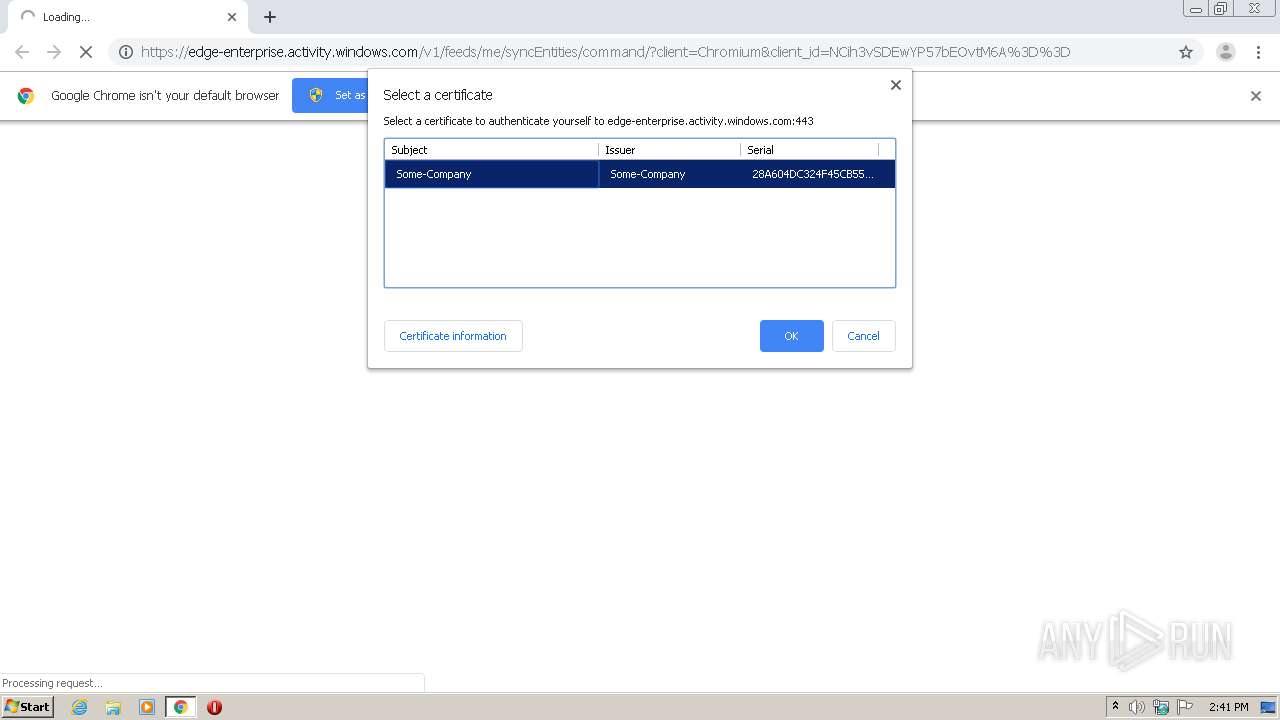Sort certificates by Issuer column
Screen dimensions: 1280x720
click(x=669, y=149)
